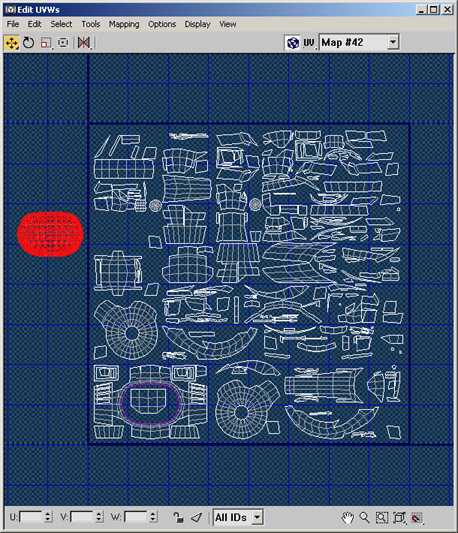The height and width of the screenshot is (533, 458).
Task: Click inside the U coordinate field
Action: (31, 517)
